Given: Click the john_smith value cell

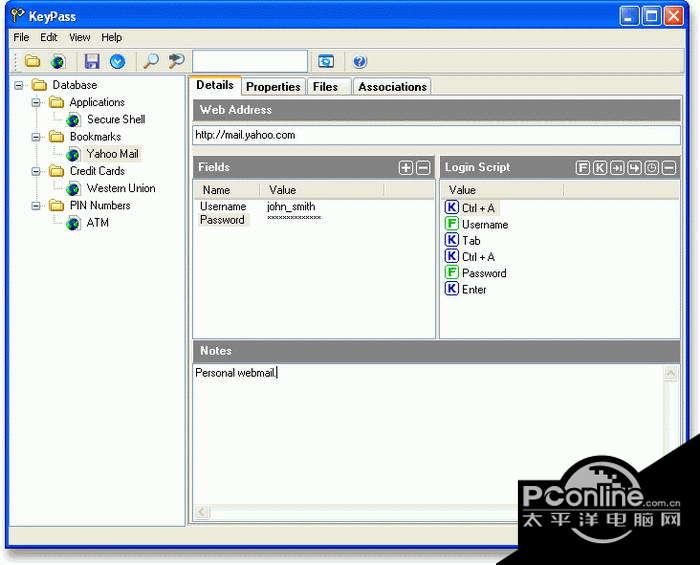Looking at the screenshot, I should click(x=291, y=207).
